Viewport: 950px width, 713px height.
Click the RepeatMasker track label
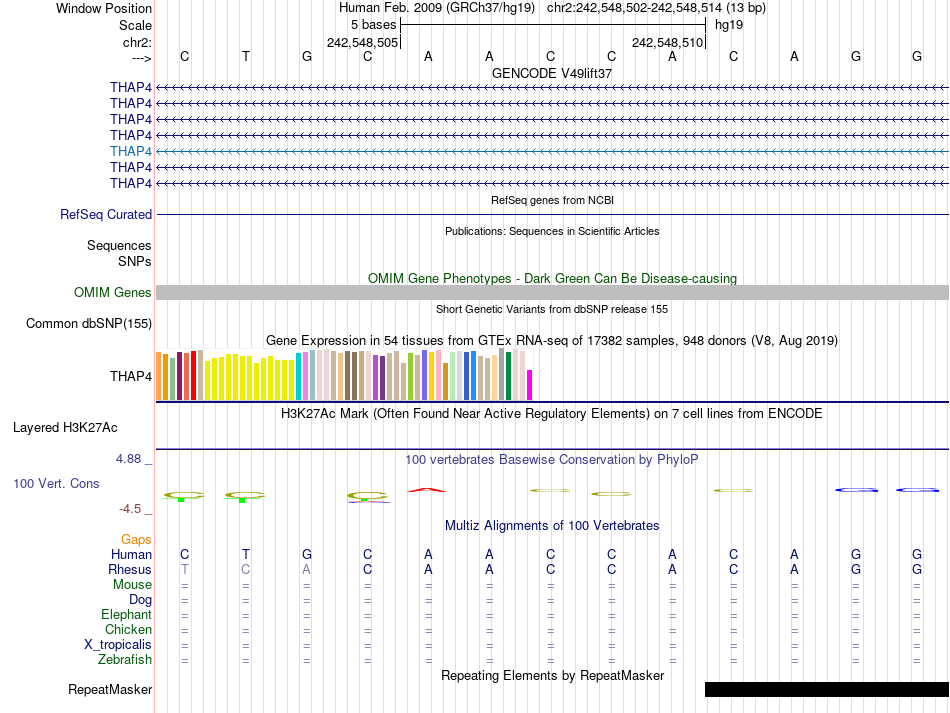pyautogui.click(x=110, y=689)
